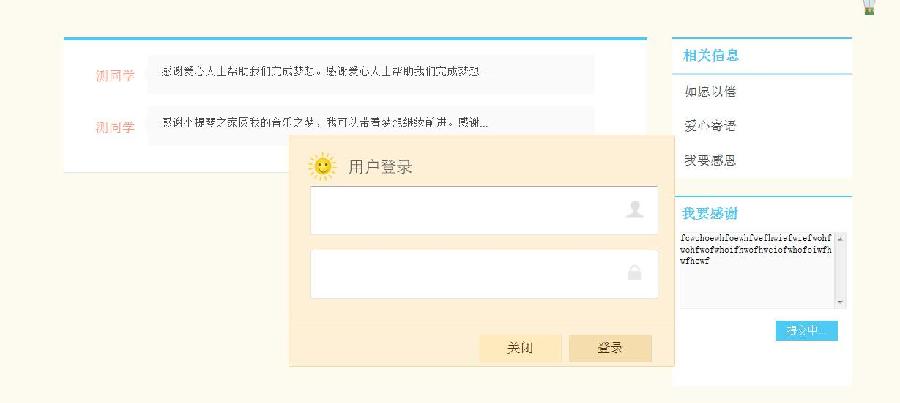Open the 爱心寄语 sidebar link
Screen dimensions: 900x403
pos(710,126)
